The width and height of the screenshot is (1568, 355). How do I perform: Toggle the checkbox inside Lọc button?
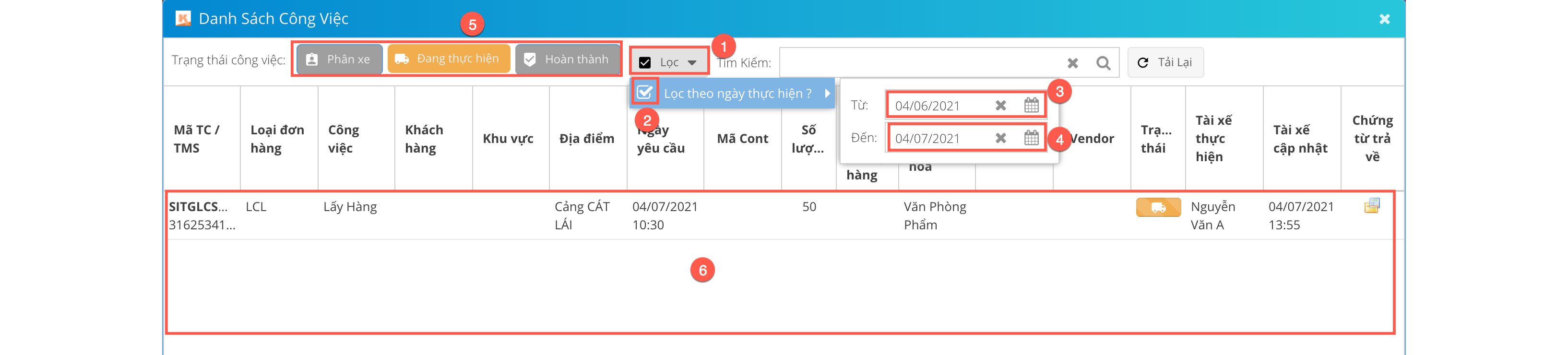tap(645, 63)
